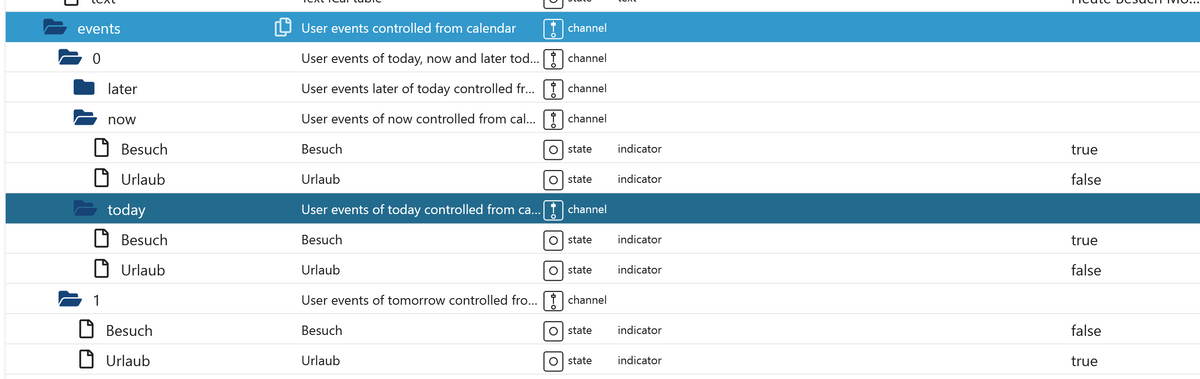Collapse the folder named 1
This screenshot has width=1200, height=379.
tap(70, 300)
